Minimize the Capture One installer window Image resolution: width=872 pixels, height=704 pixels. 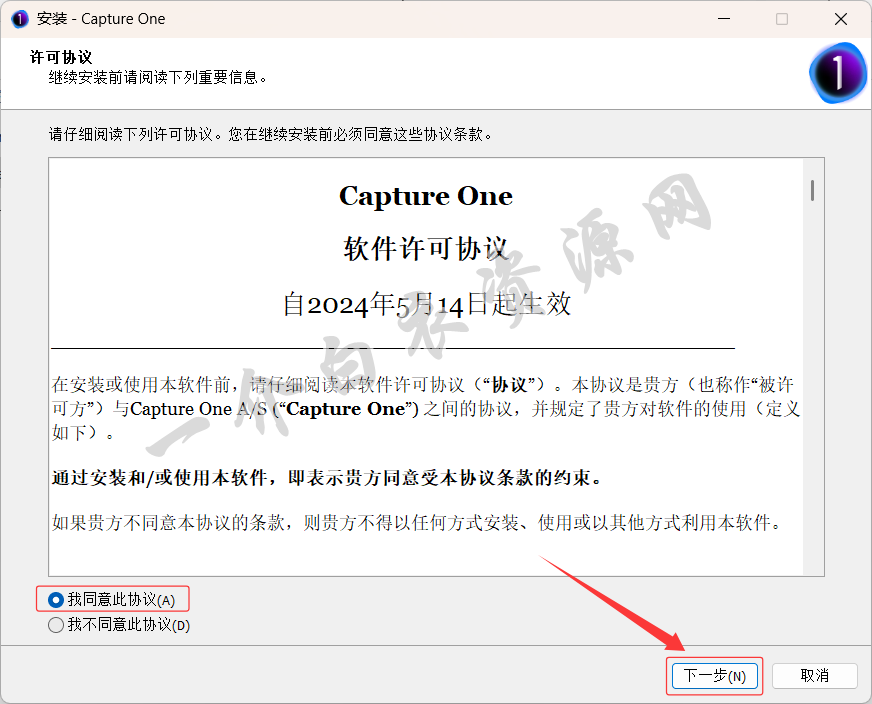coord(724,19)
